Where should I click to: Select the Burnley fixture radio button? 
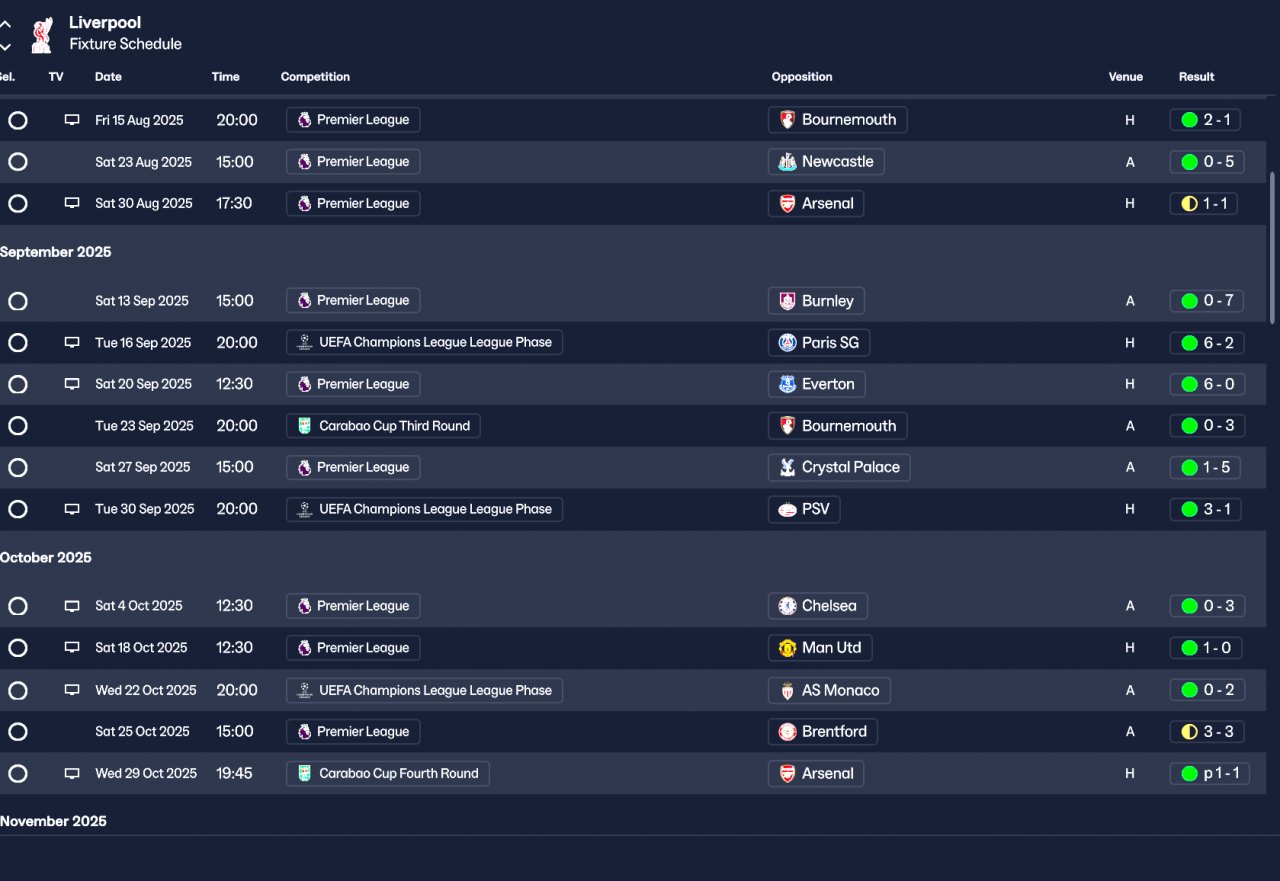click(x=18, y=301)
